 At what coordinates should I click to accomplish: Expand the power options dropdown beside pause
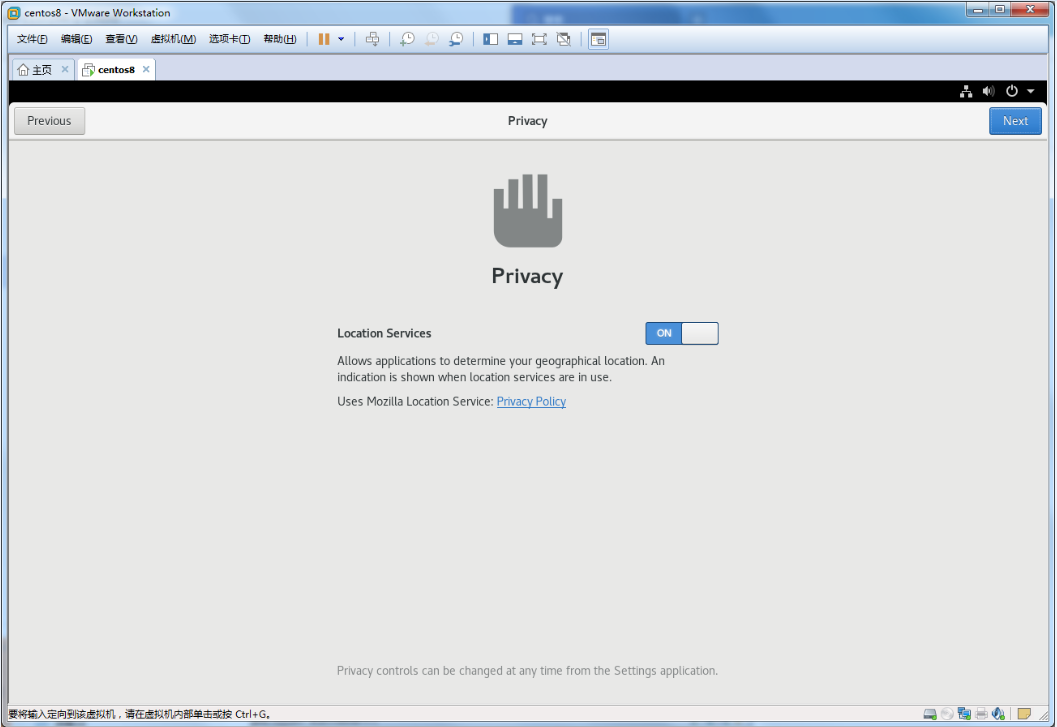[x=341, y=39]
